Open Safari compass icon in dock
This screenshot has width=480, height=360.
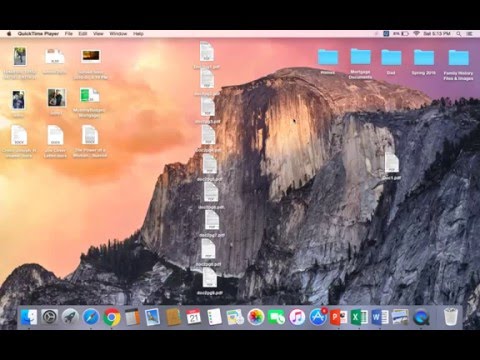(x=91, y=317)
